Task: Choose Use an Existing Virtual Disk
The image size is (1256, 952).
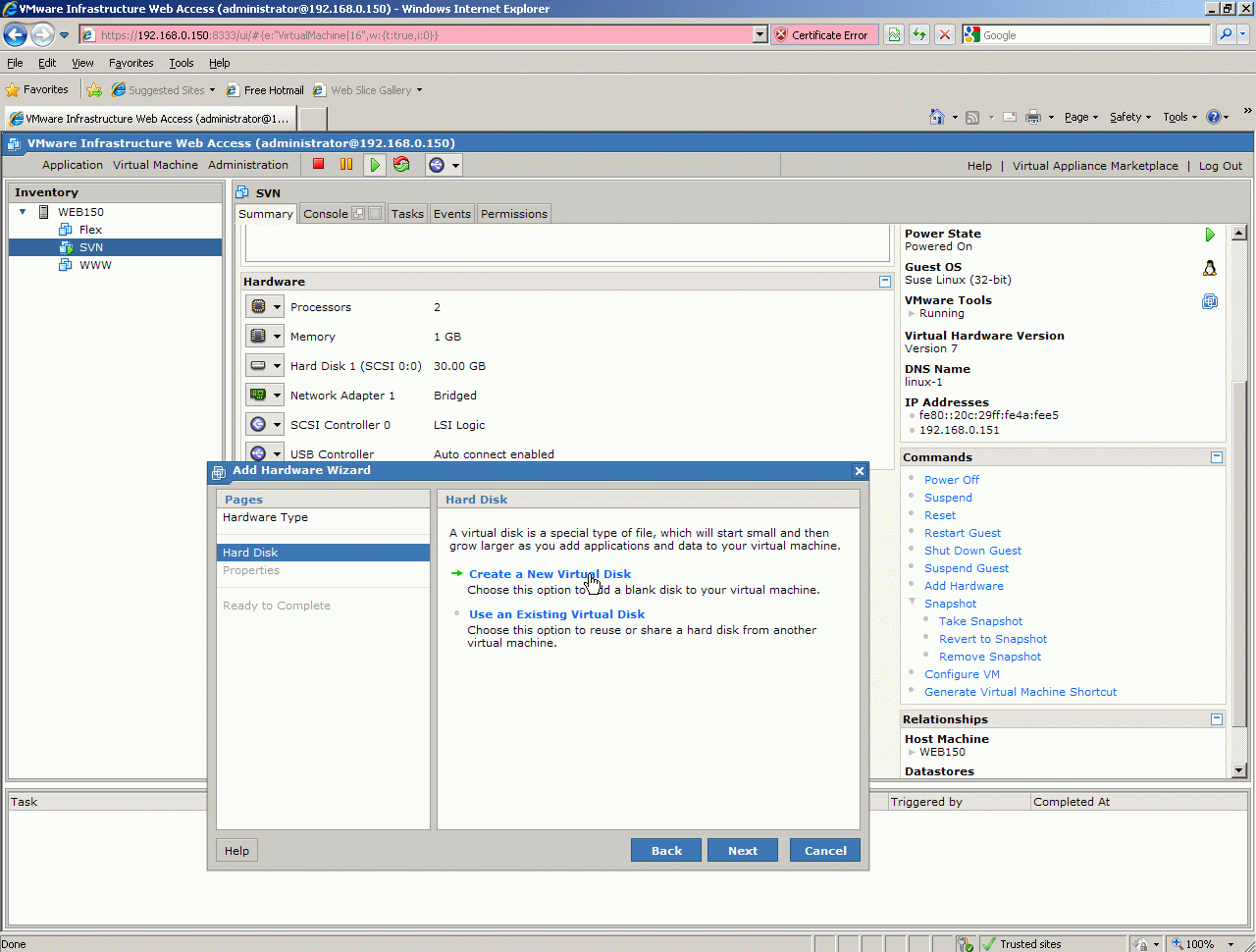Action: [556, 614]
